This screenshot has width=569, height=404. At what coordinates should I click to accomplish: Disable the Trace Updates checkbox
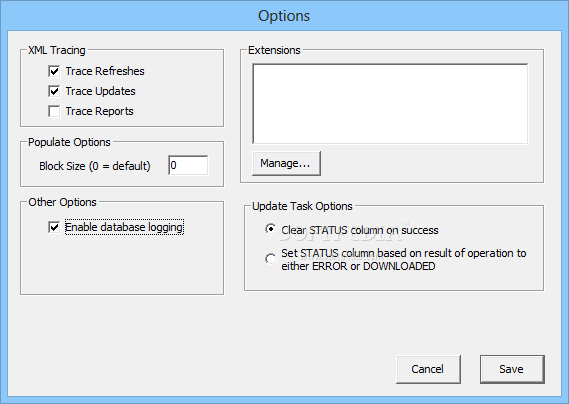54,91
